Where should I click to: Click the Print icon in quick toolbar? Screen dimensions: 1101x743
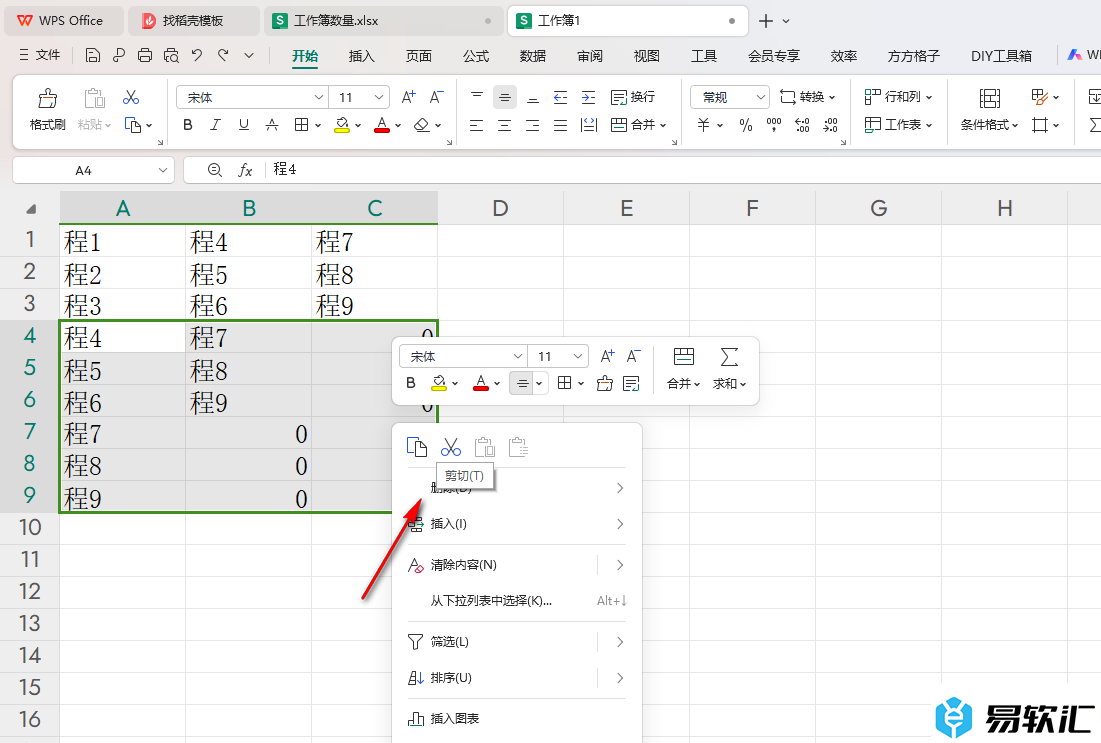click(x=145, y=55)
